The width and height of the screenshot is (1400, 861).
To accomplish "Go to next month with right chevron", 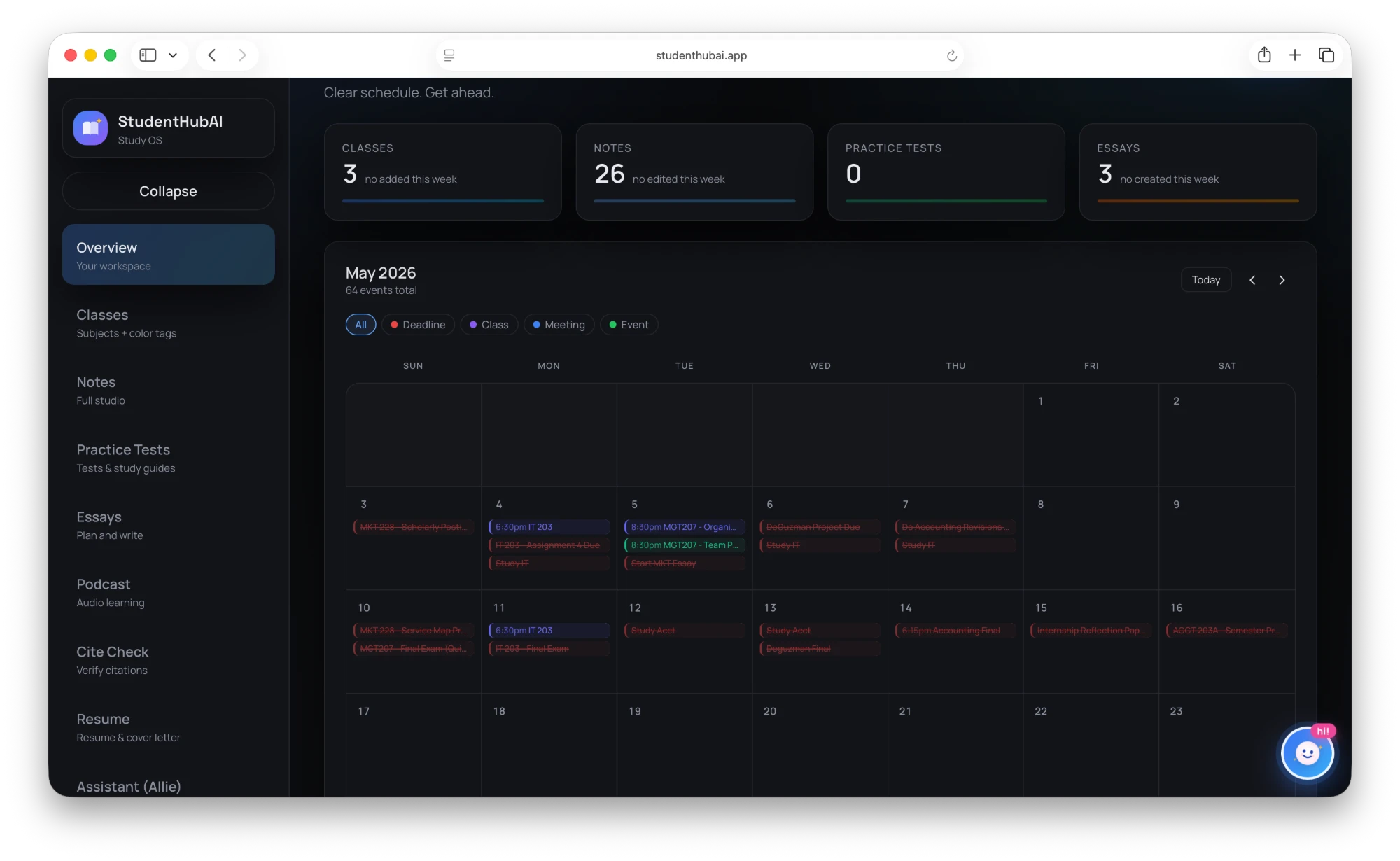I will pos(1282,280).
